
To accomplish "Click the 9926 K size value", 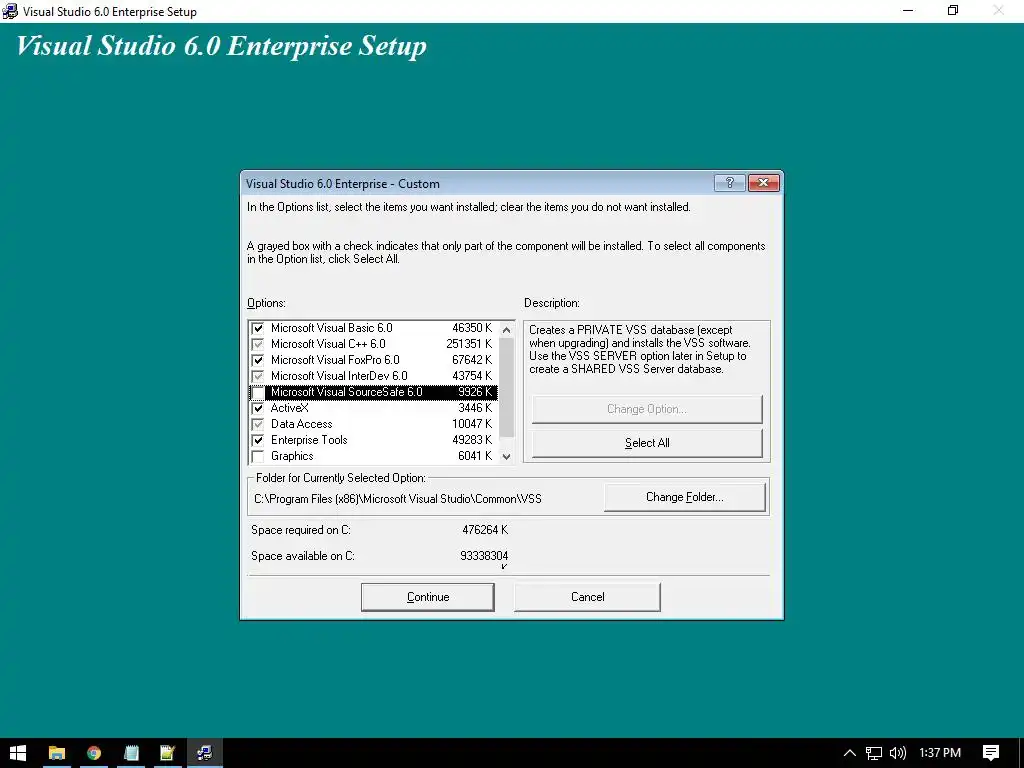I will pos(475,392).
